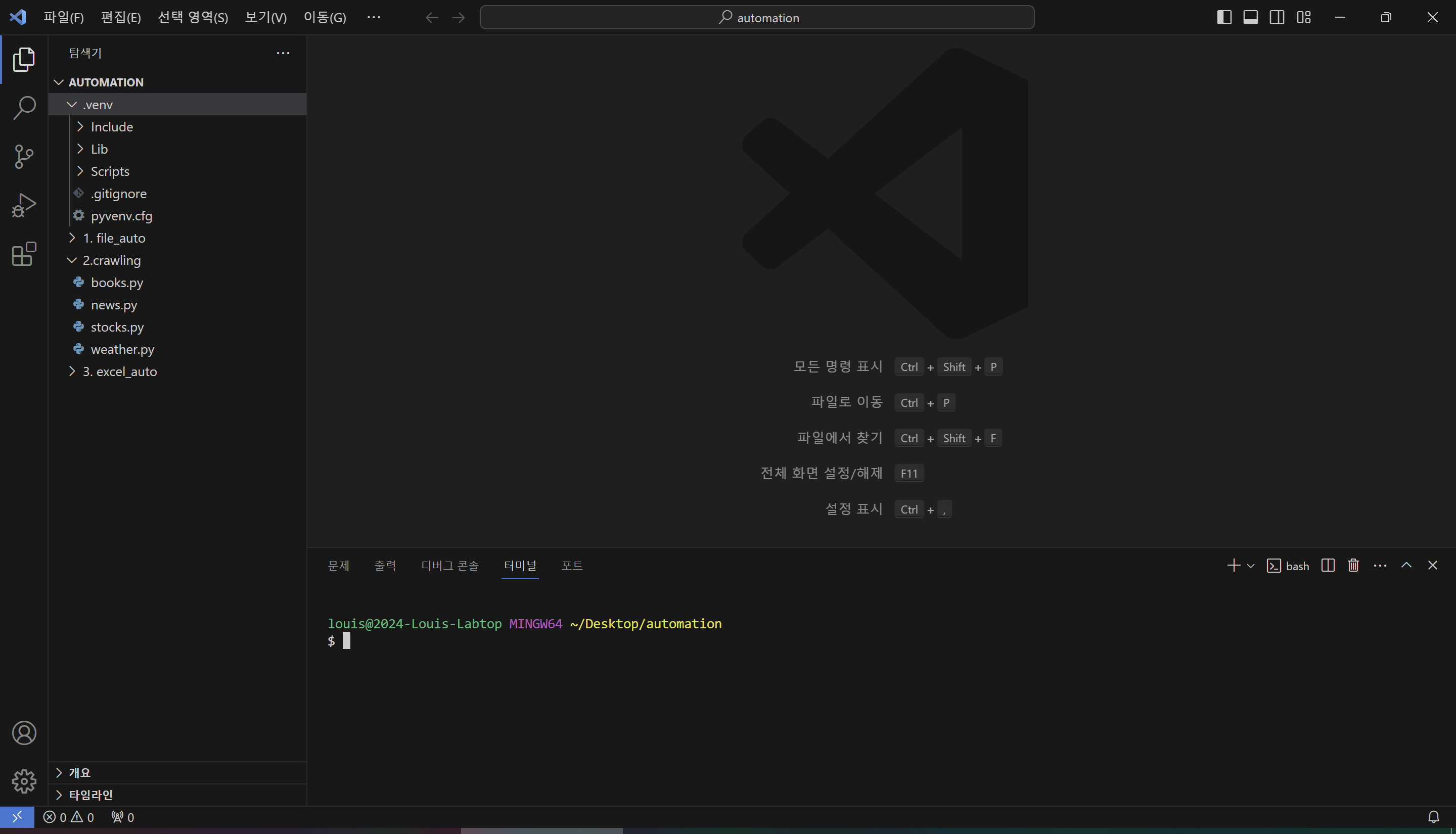Image resolution: width=1456 pixels, height=834 pixels.
Task: Select the bash terminal instance
Action: tap(1288, 566)
